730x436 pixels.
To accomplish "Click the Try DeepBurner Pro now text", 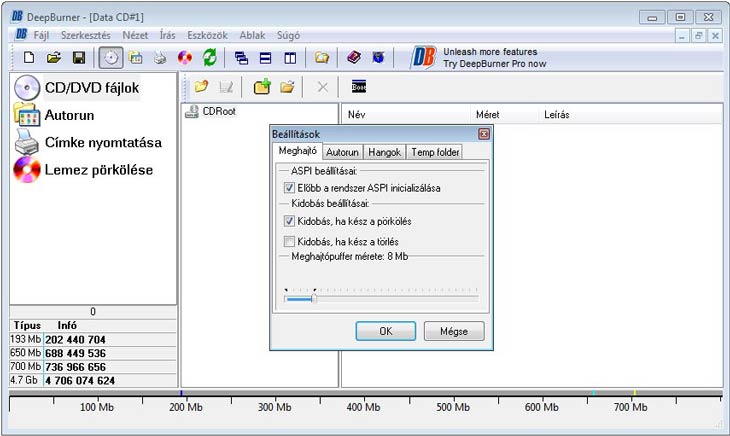I will point(494,64).
